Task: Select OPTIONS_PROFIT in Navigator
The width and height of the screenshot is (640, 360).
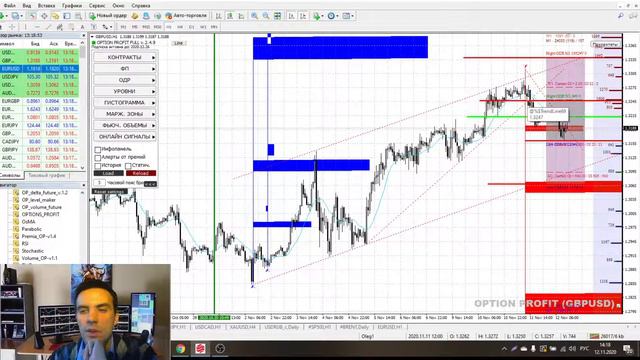Action: pyautogui.click(x=40, y=214)
